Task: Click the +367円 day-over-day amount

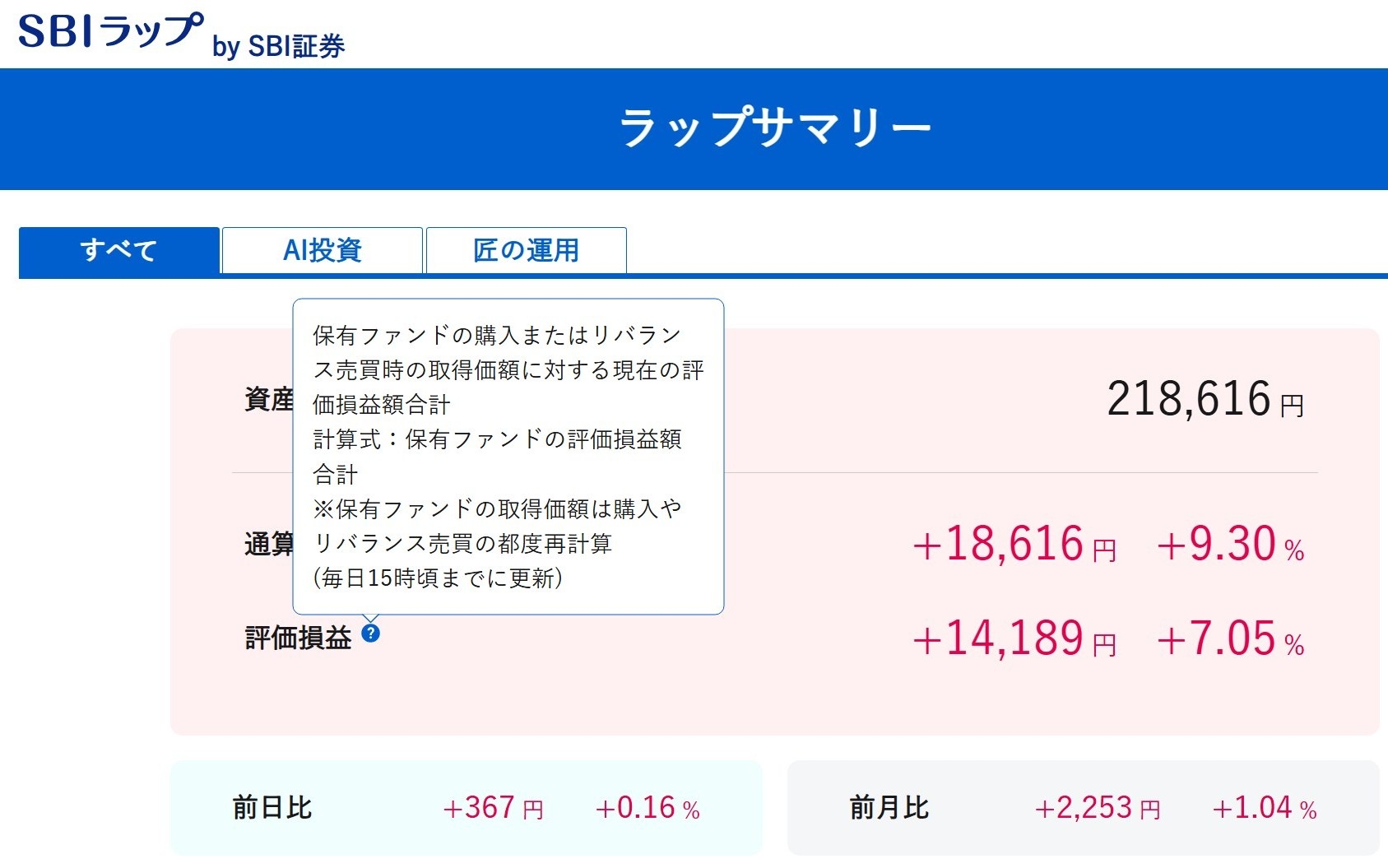Action: coord(493,808)
